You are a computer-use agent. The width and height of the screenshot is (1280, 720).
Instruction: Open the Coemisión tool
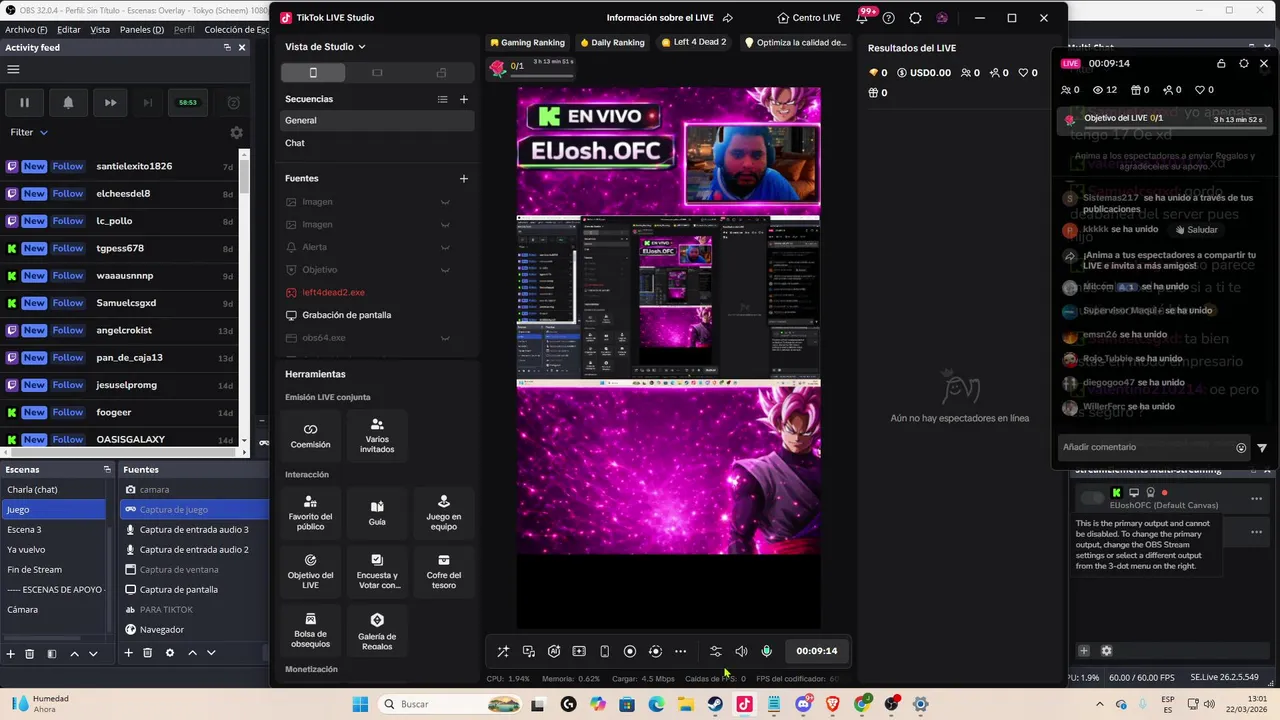311,436
